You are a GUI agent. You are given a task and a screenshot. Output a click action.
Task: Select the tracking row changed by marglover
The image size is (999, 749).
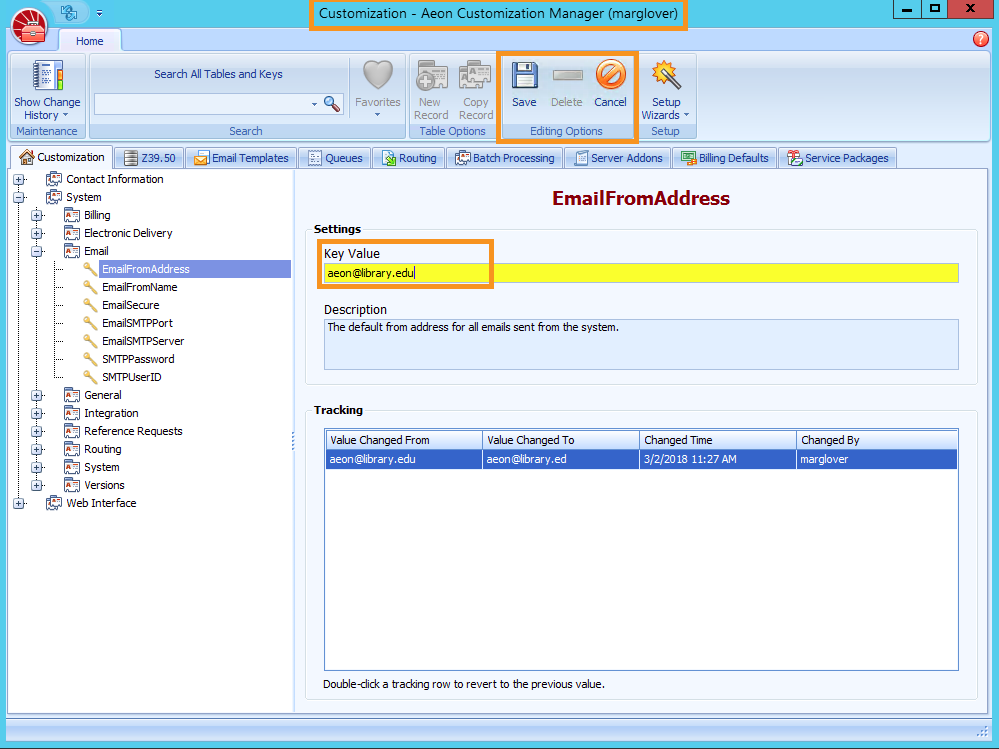[x=640, y=459]
